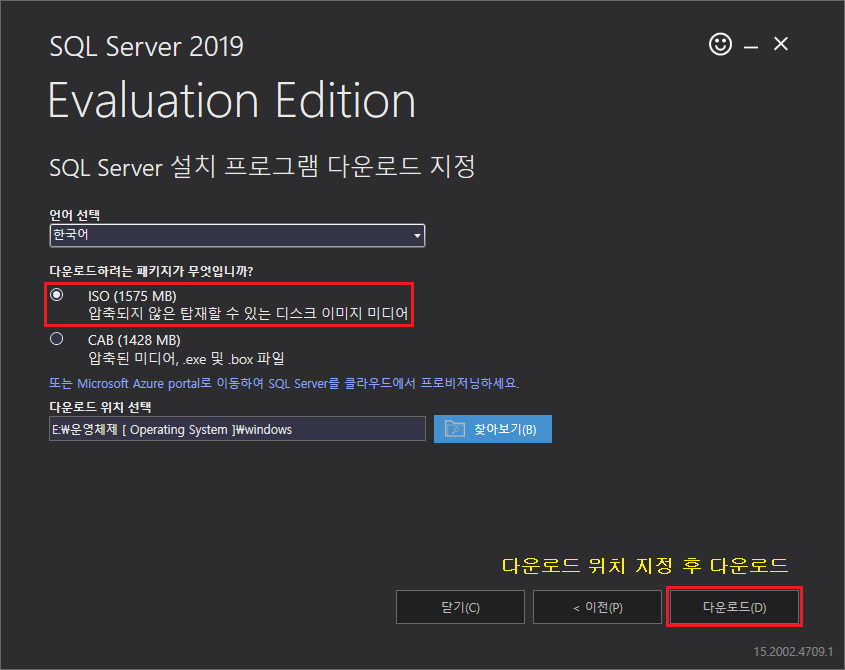
Task: Click the '압축되지 않은 탑재할 수 있는 디스크 이미지 미디어' description
Action: [x=248, y=313]
